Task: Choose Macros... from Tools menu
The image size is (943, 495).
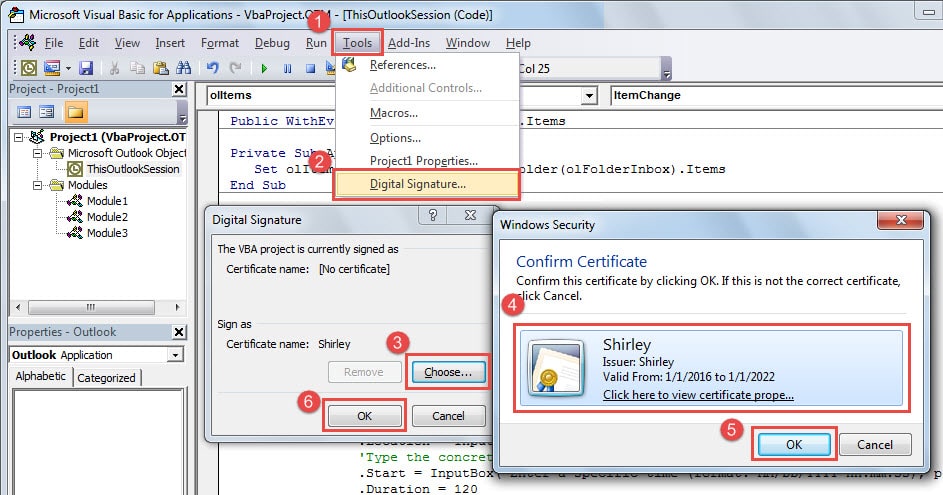Action: tap(427, 113)
